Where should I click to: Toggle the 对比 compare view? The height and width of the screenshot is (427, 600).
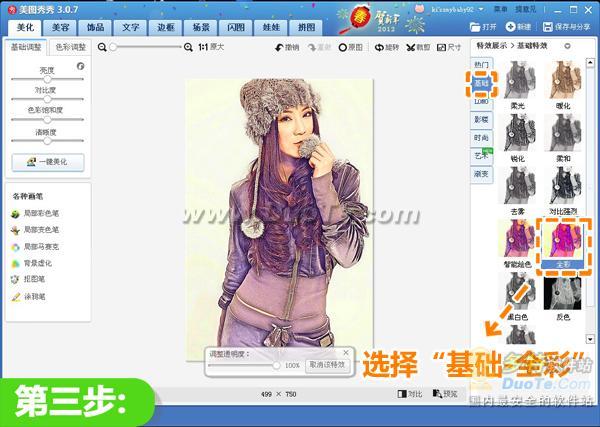coord(408,394)
